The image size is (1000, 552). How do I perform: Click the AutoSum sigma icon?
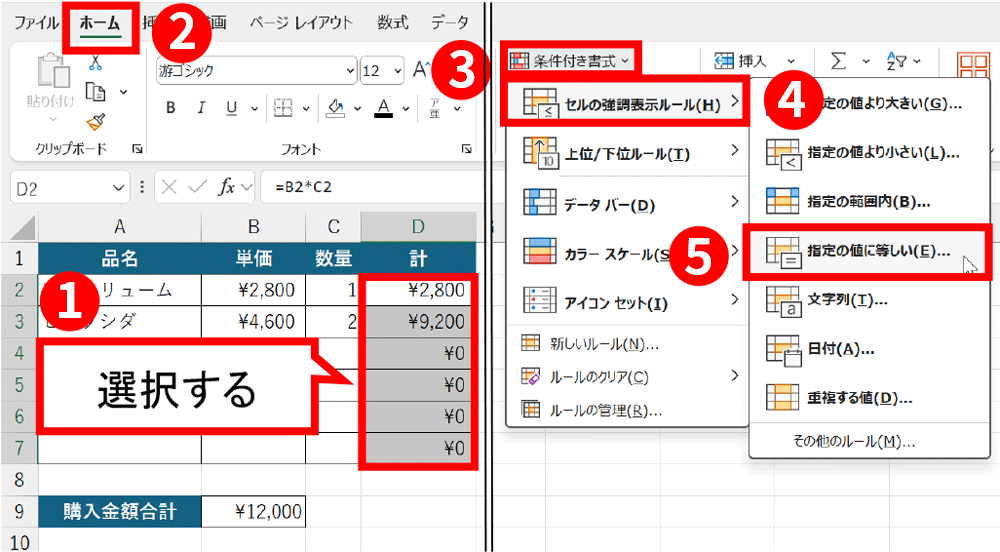click(x=839, y=61)
